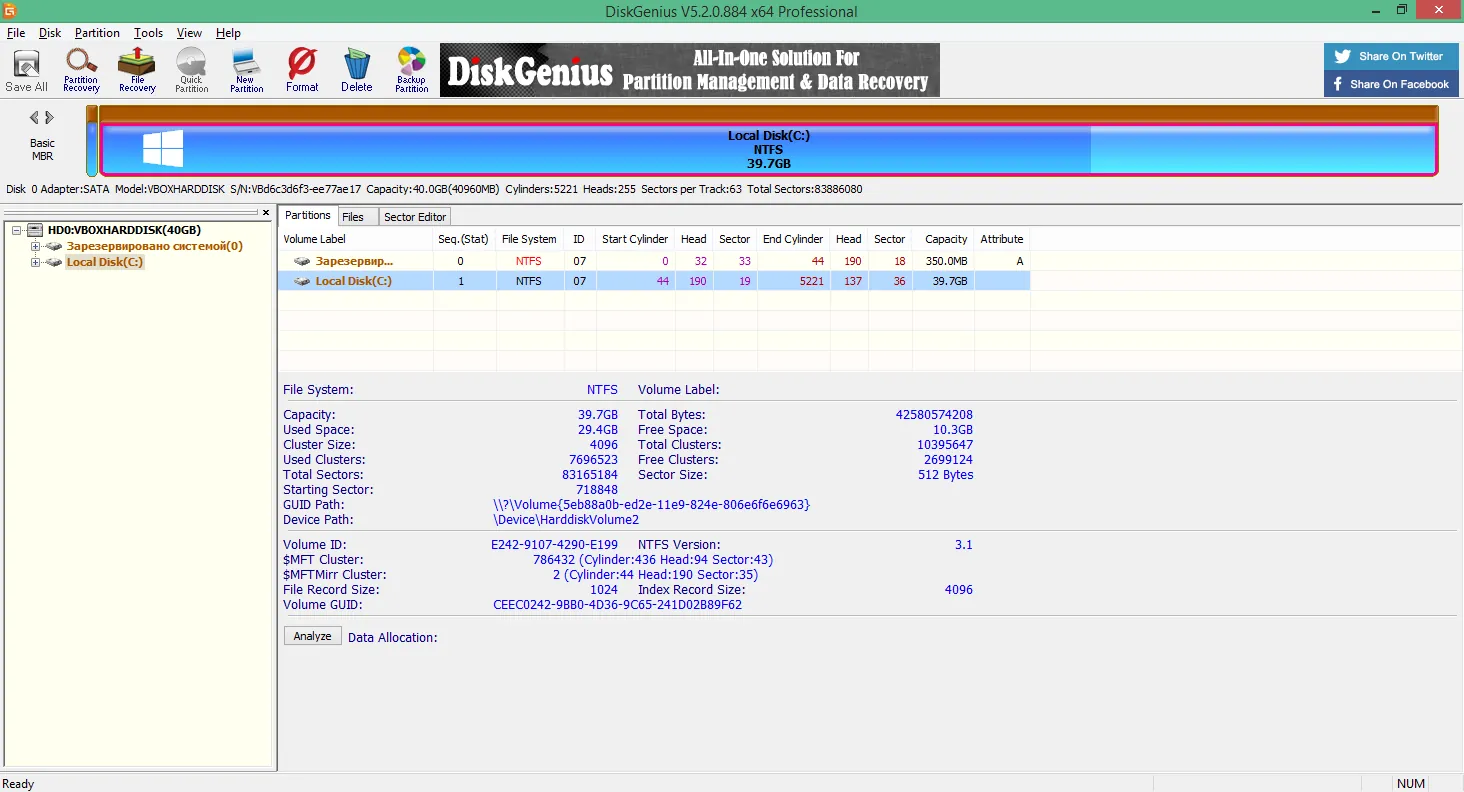The width and height of the screenshot is (1464, 792).
Task: Click Basic MBR disk type label
Action: point(42,150)
